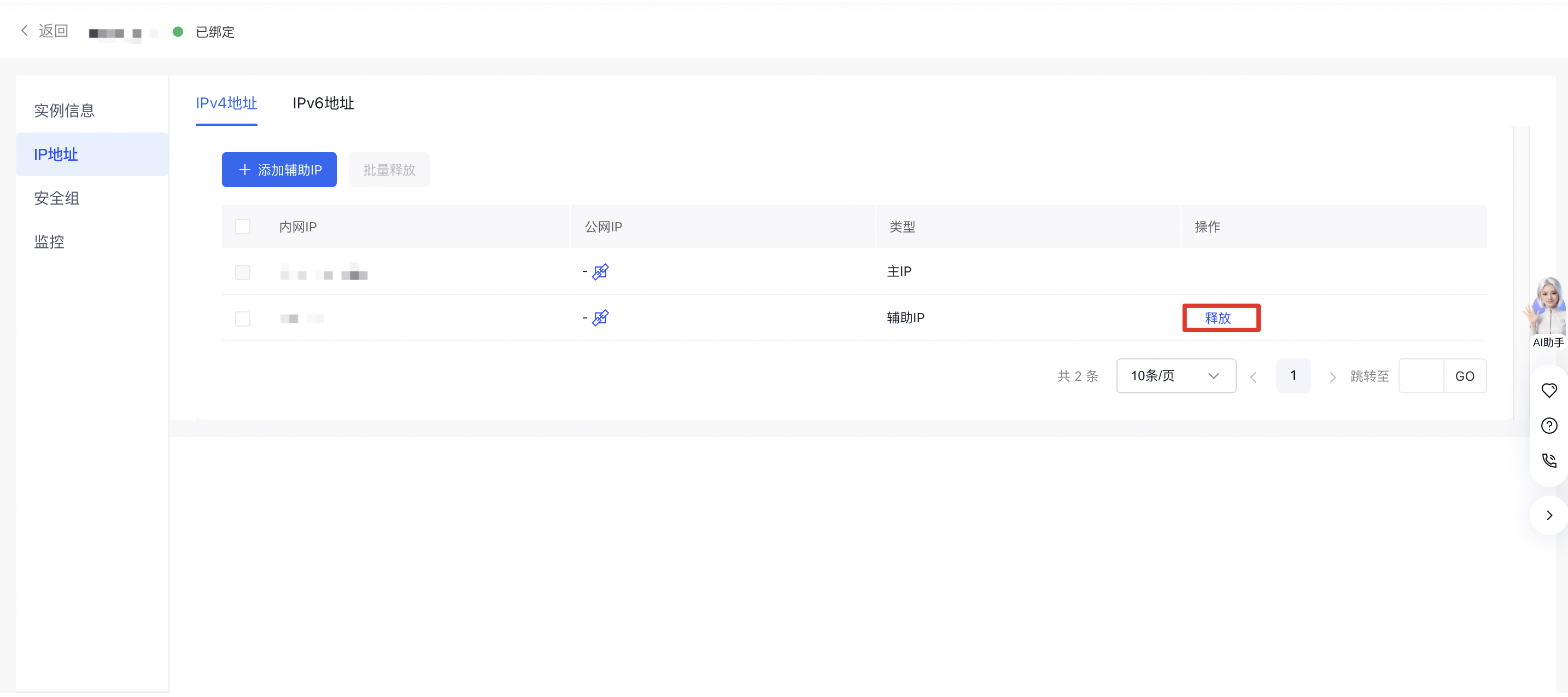This screenshot has width=1568, height=697.
Task: Tick the checkbox for the 辅助IP row
Action: (x=243, y=318)
